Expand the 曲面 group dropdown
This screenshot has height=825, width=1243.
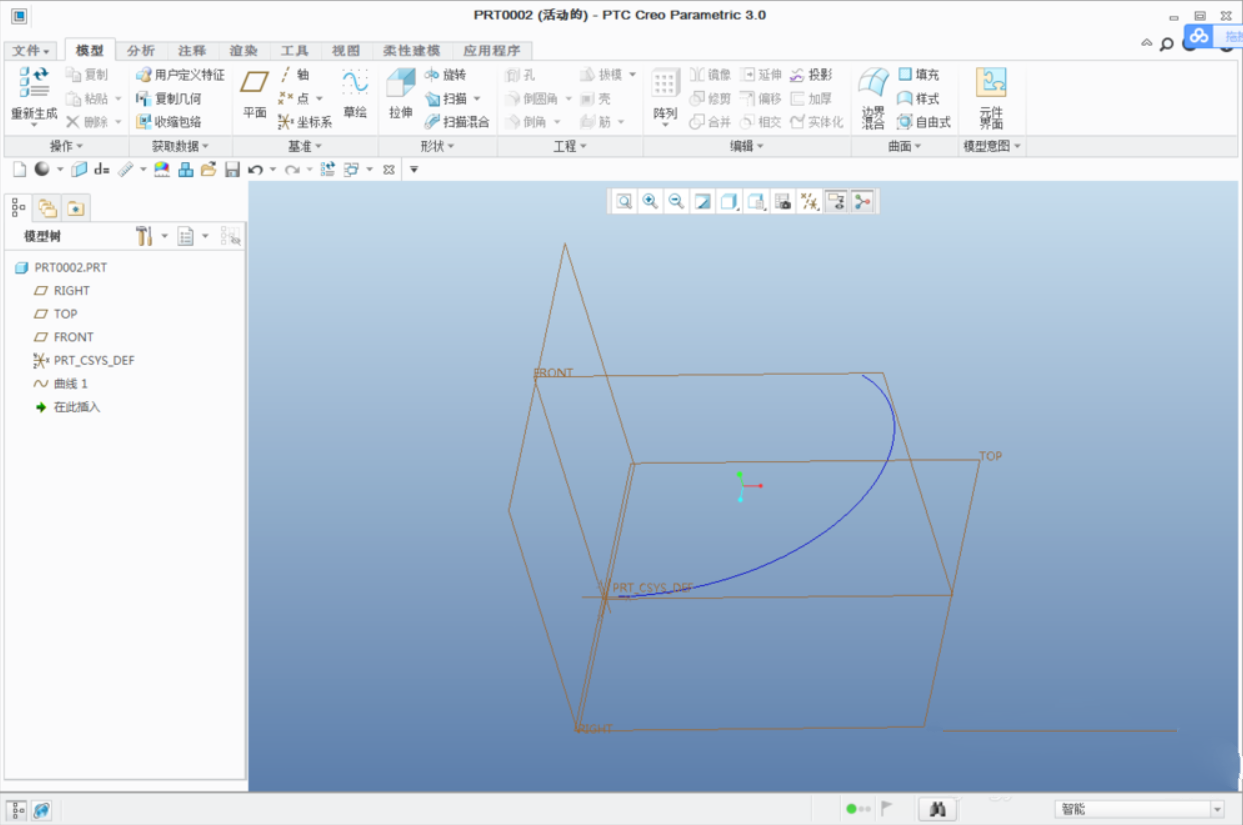click(x=905, y=146)
